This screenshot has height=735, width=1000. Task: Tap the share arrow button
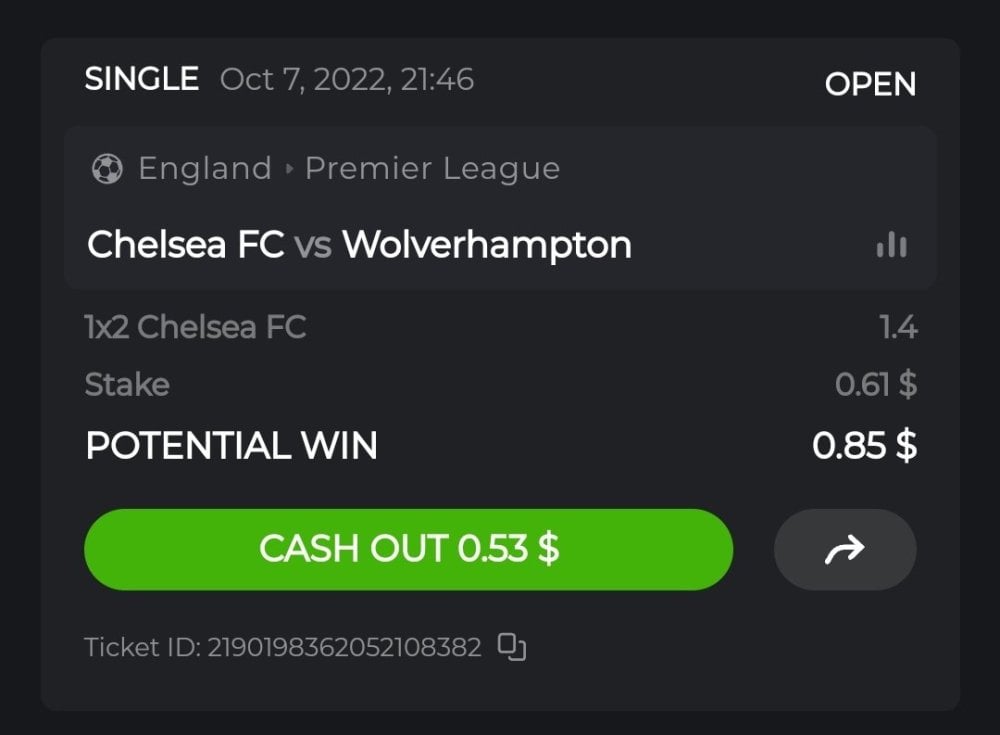pos(845,548)
